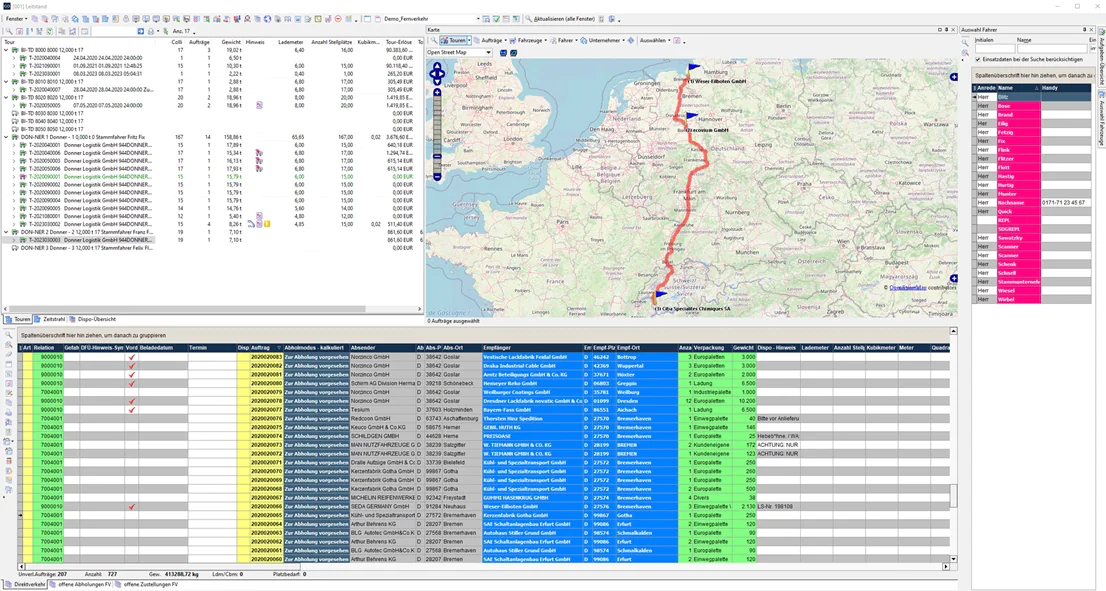Click the Hinweis note icon for tour T-2020050005
This screenshot has height=591, width=1106.
[259, 104]
